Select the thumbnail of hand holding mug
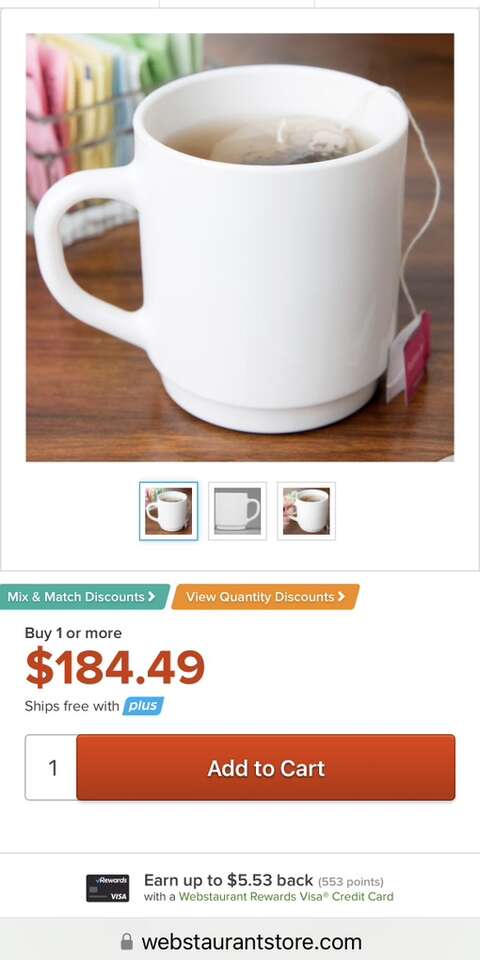480x960 pixels. pyautogui.click(x=306, y=511)
